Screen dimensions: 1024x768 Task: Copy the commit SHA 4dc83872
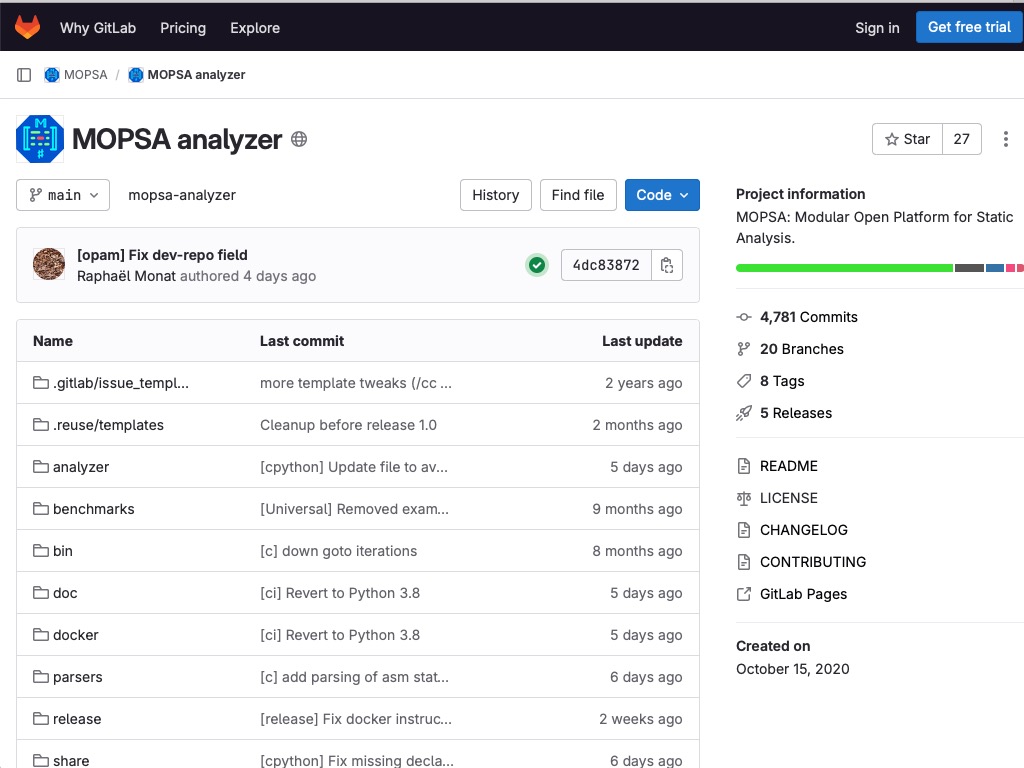point(667,265)
